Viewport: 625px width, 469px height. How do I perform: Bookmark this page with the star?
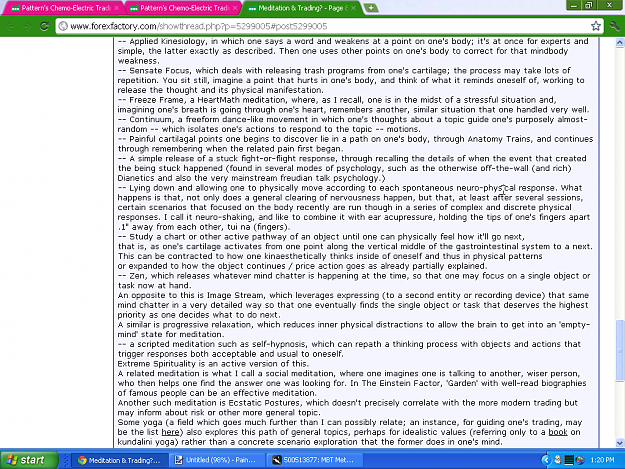point(596,26)
